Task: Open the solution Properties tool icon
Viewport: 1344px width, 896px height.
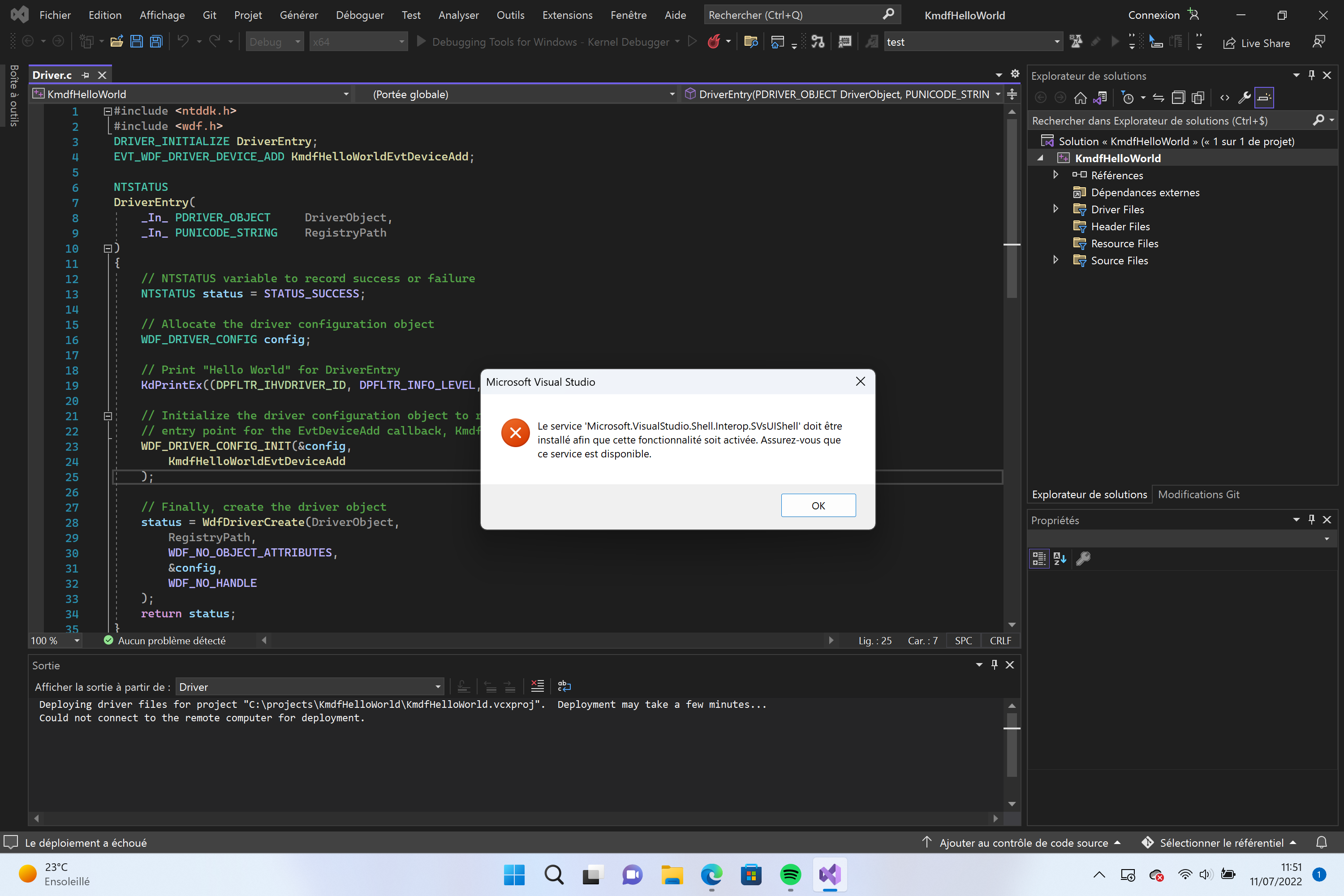Action: (x=1245, y=97)
